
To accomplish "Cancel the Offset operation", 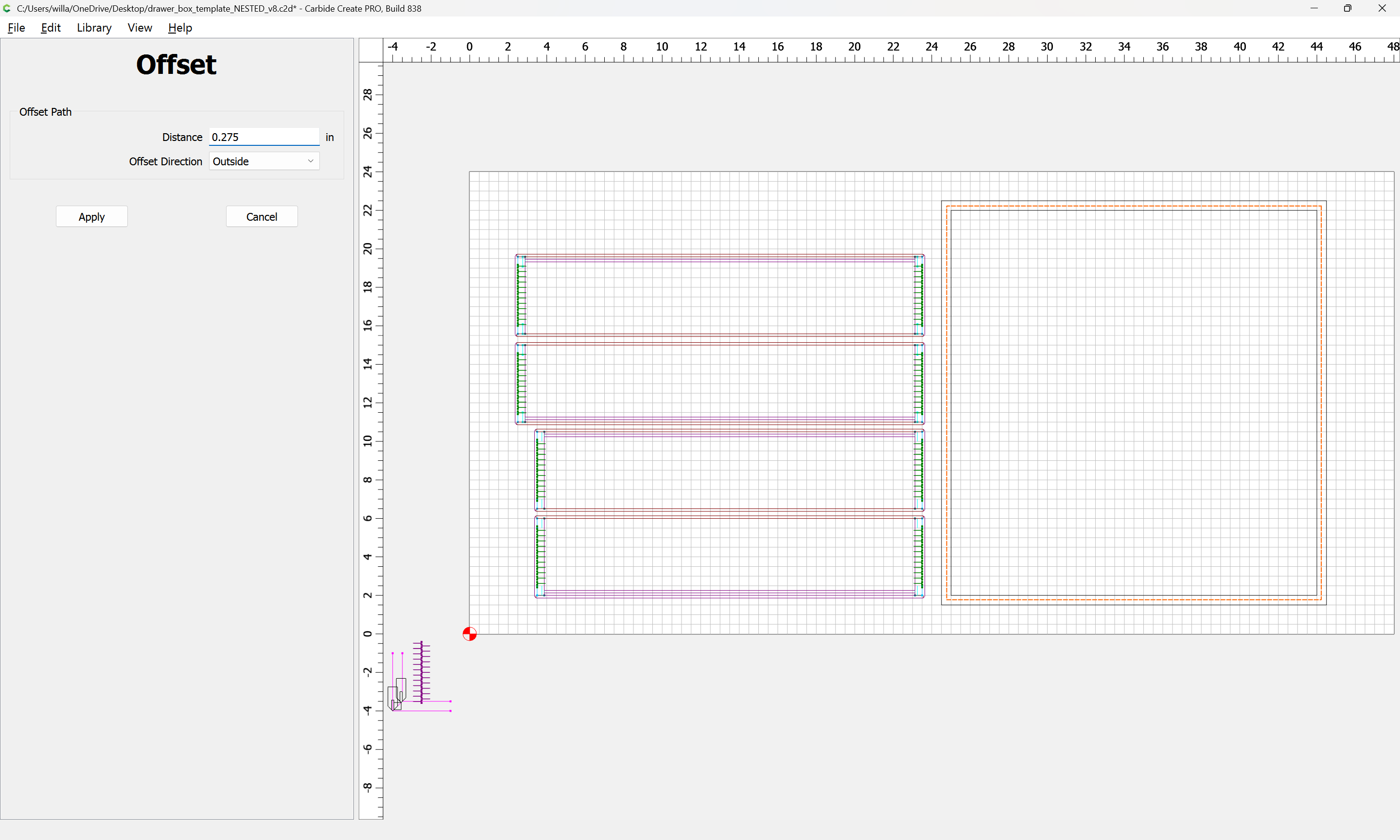I will tap(262, 217).
